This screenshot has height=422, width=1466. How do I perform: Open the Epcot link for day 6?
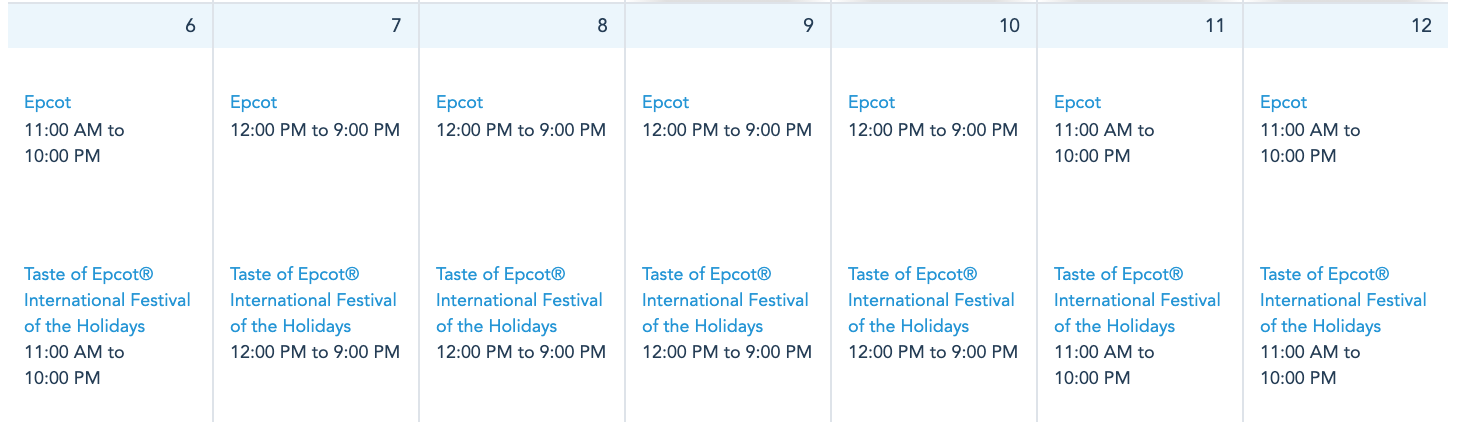tap(47, 102)
